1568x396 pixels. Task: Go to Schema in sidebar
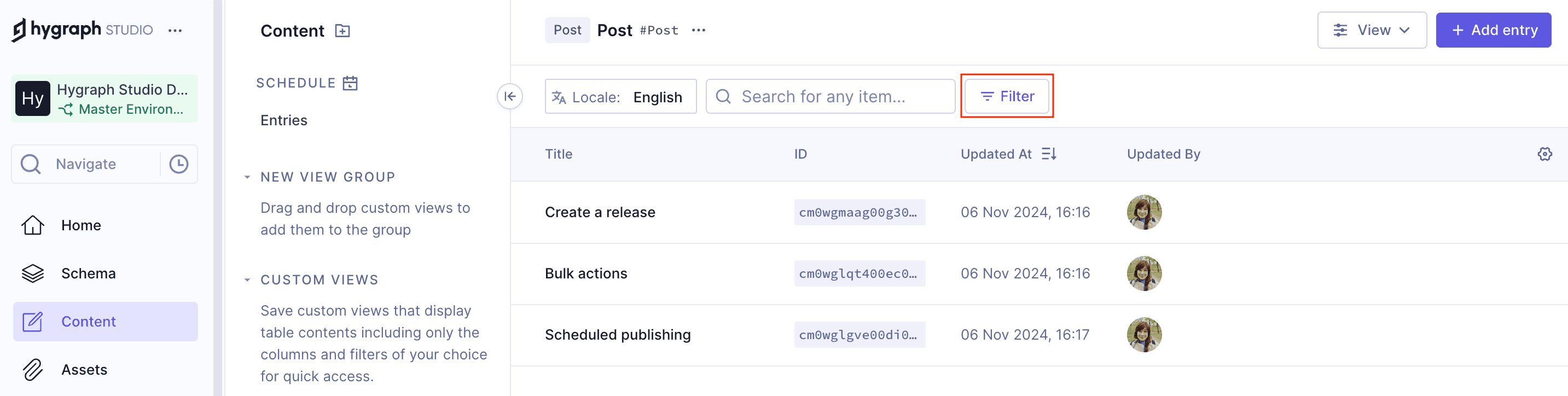[88, 273]
